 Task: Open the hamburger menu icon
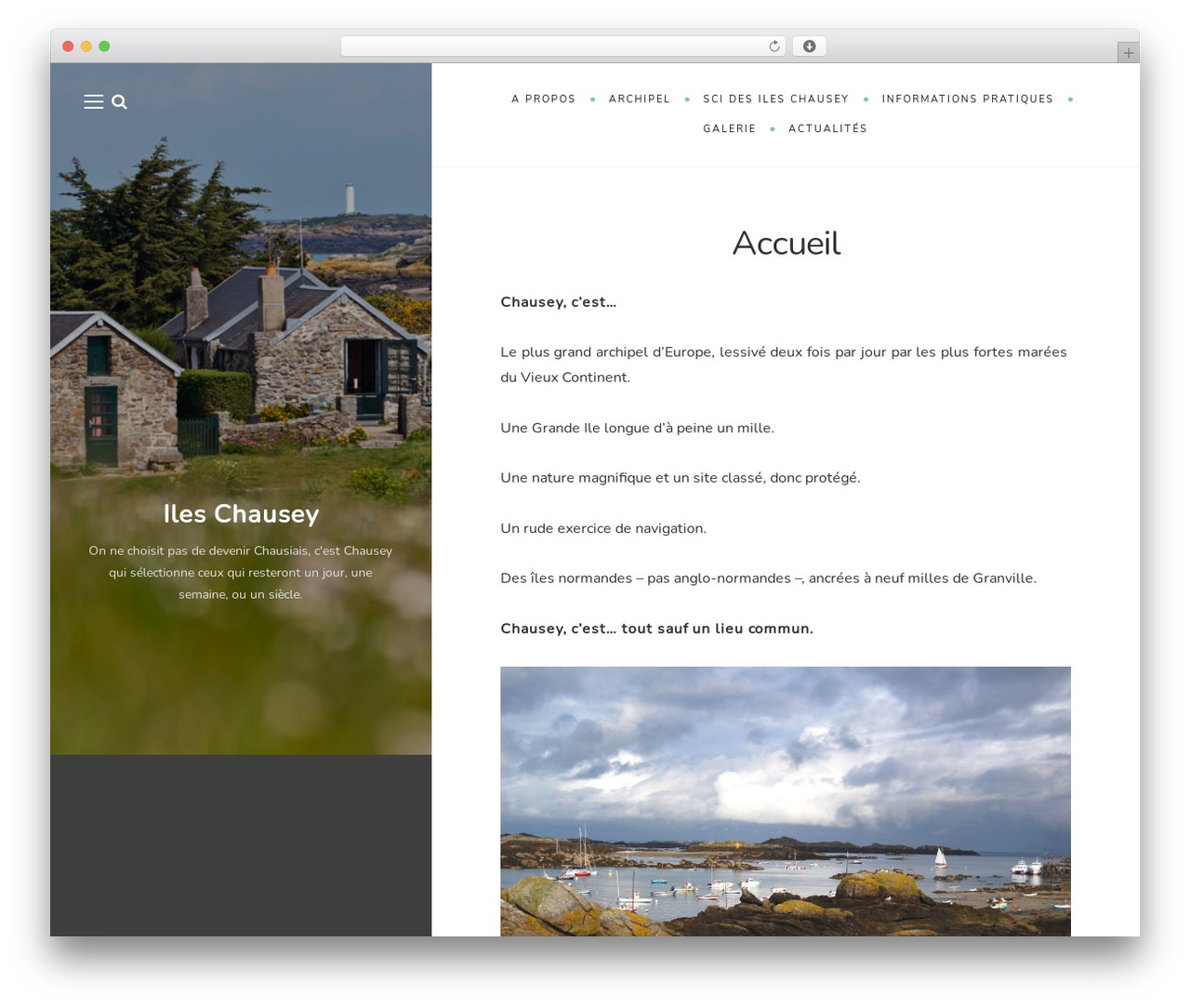[94, 102]
